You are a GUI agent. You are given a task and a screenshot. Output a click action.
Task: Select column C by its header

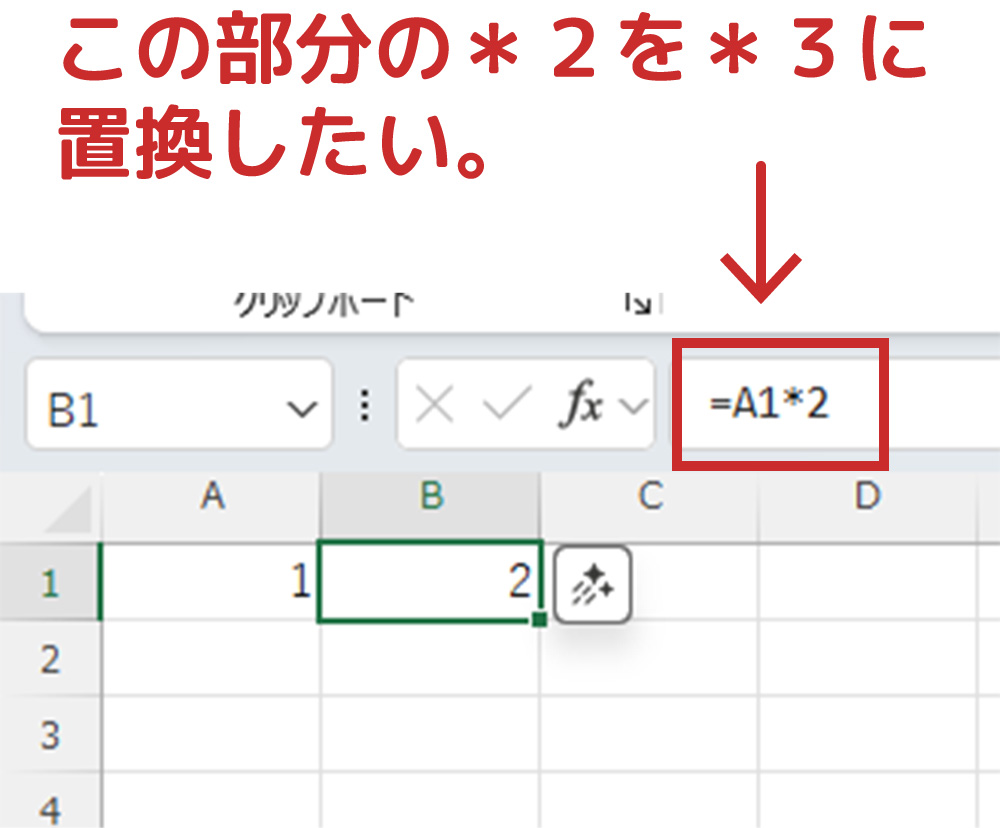(650, 496)
